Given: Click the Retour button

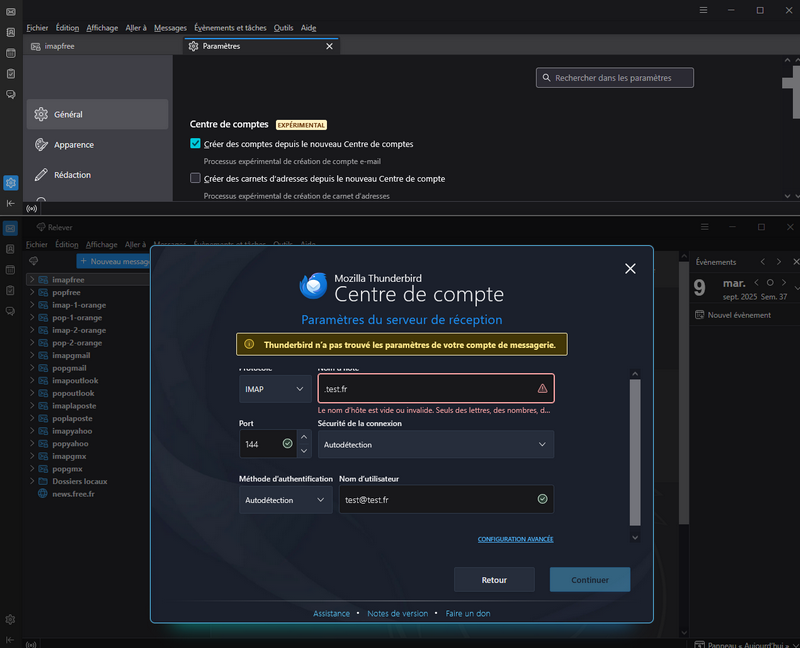Looking at the screenshot, I should pyautogui.click(x=494, y=580).
